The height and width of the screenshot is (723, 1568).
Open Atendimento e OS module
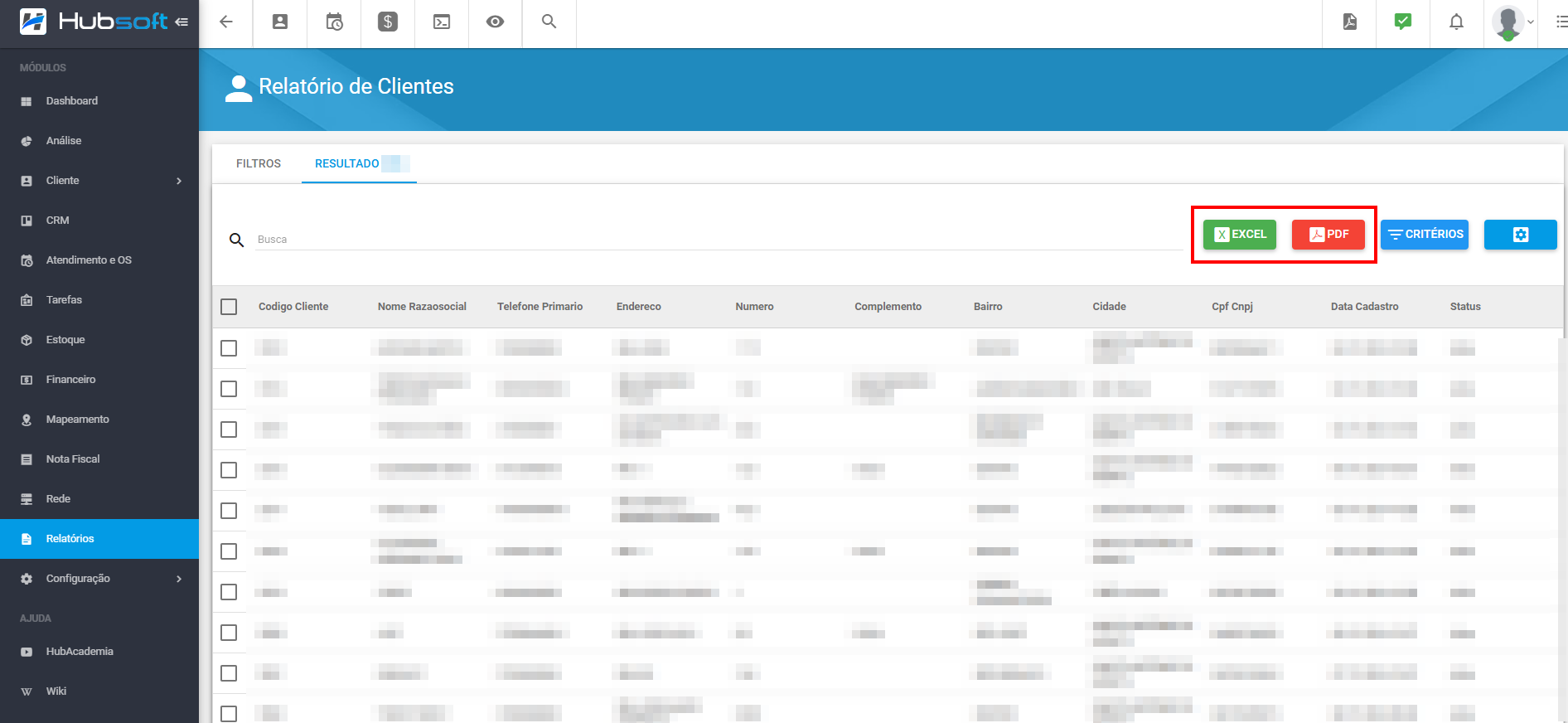(99, 260)
